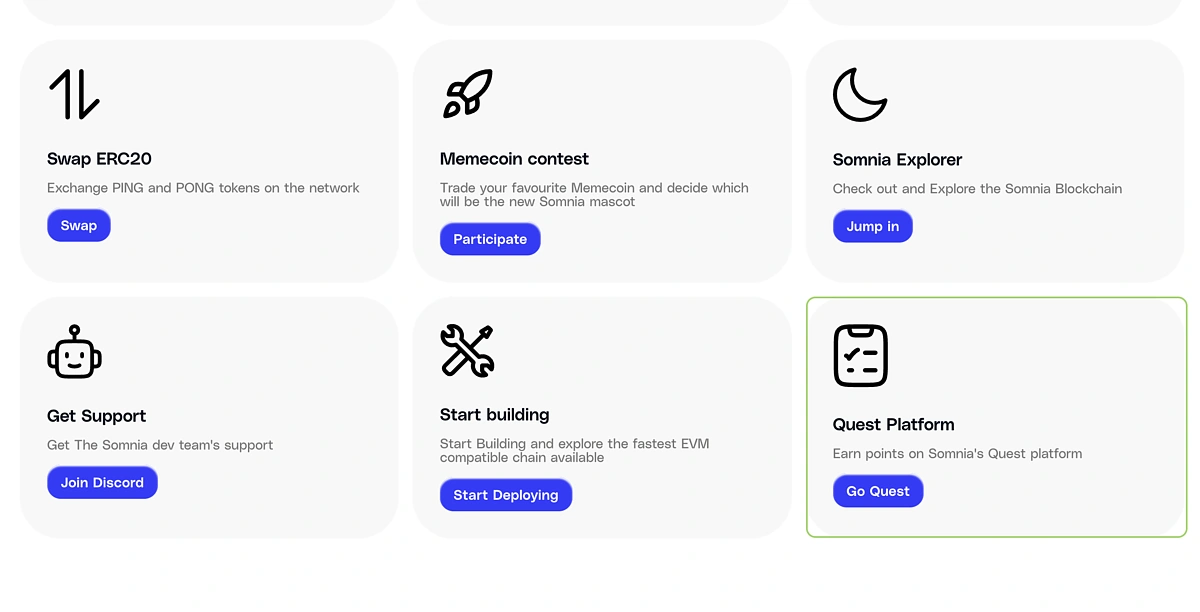Hit the Jump in button
Viewport: 1200px width, 612px height.
pos(872,226)
